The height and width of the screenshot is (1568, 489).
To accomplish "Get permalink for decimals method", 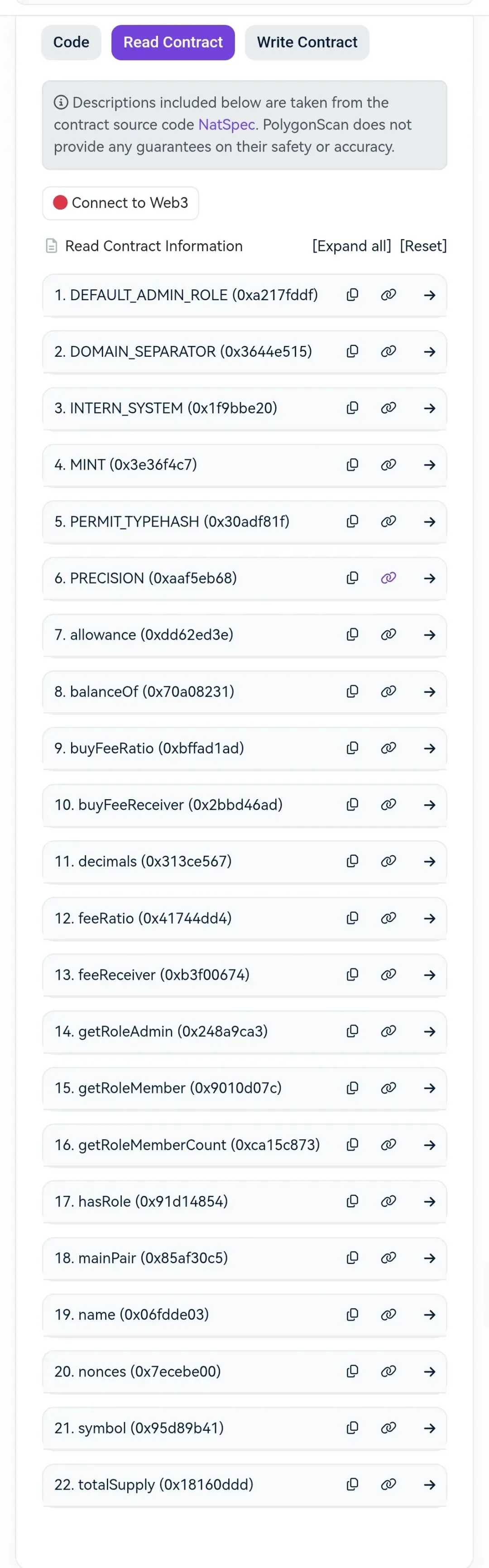I will tap(388, 861).
